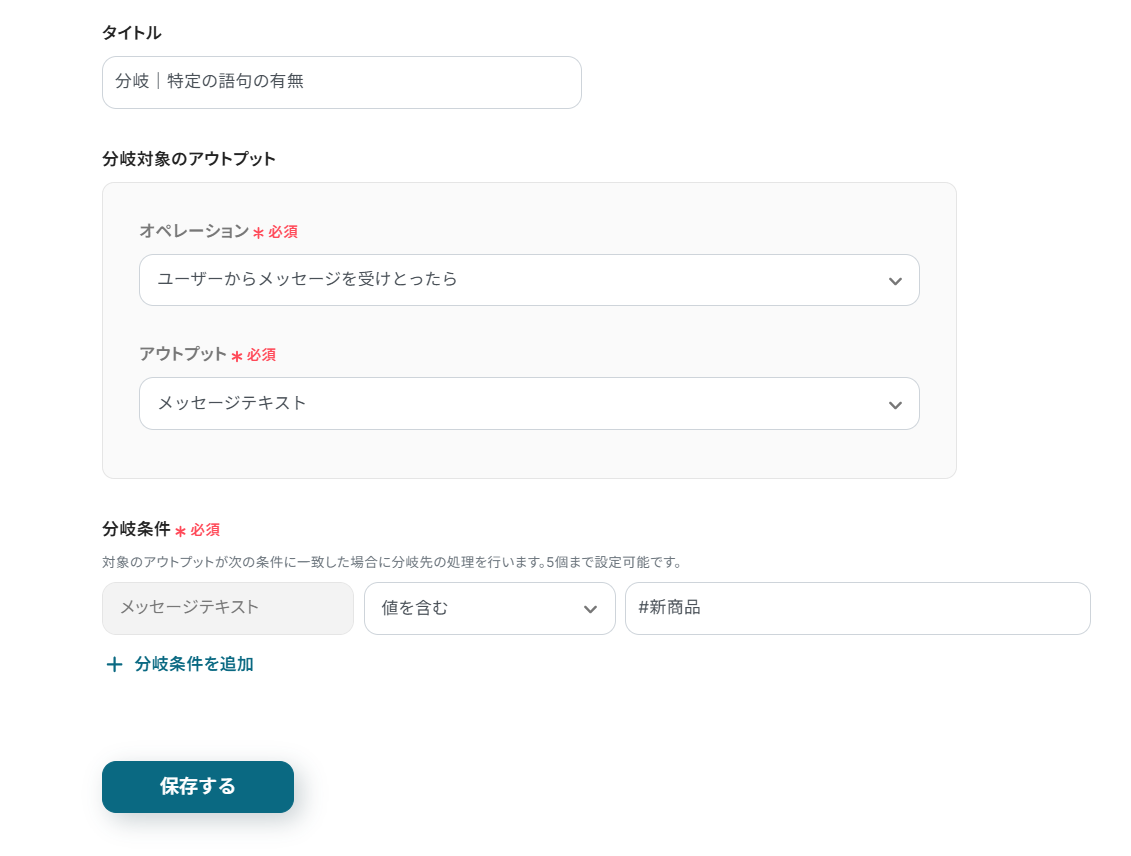Viewport: 1131px width, 856px height.
Task: Click the オペレーション field label
Action: click(194, 231)
